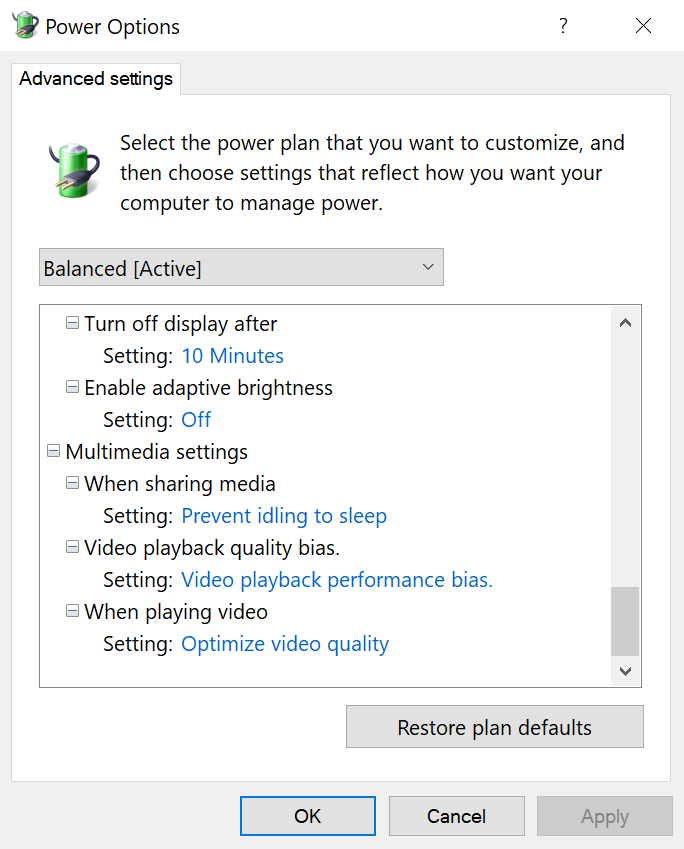Close the Power Options dialog

click(x=643, y=25)
